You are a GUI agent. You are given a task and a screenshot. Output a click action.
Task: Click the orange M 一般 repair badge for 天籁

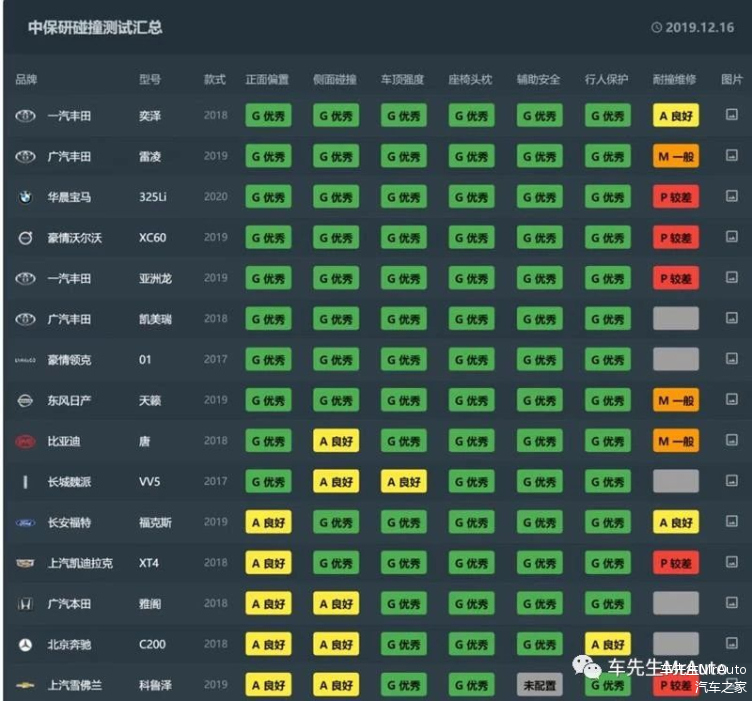(x=676, y=400)
